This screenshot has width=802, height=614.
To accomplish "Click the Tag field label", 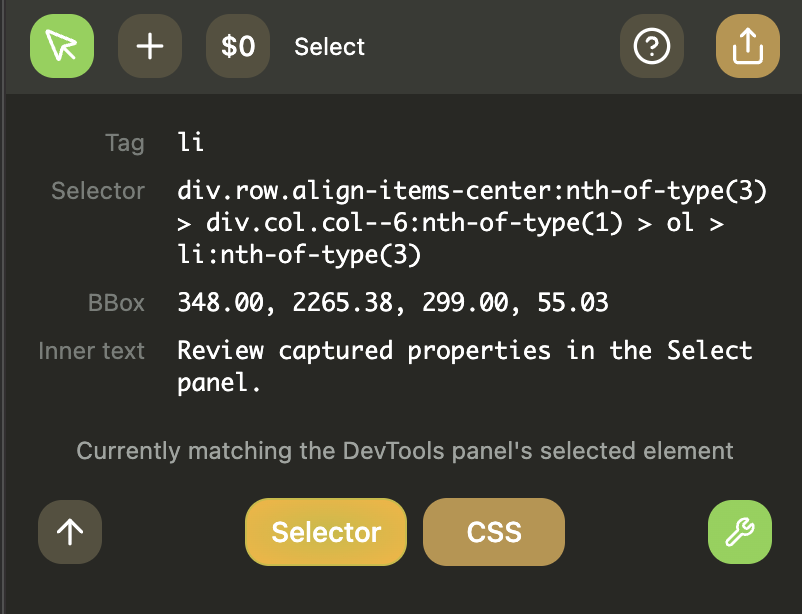I will click(124, 143).
